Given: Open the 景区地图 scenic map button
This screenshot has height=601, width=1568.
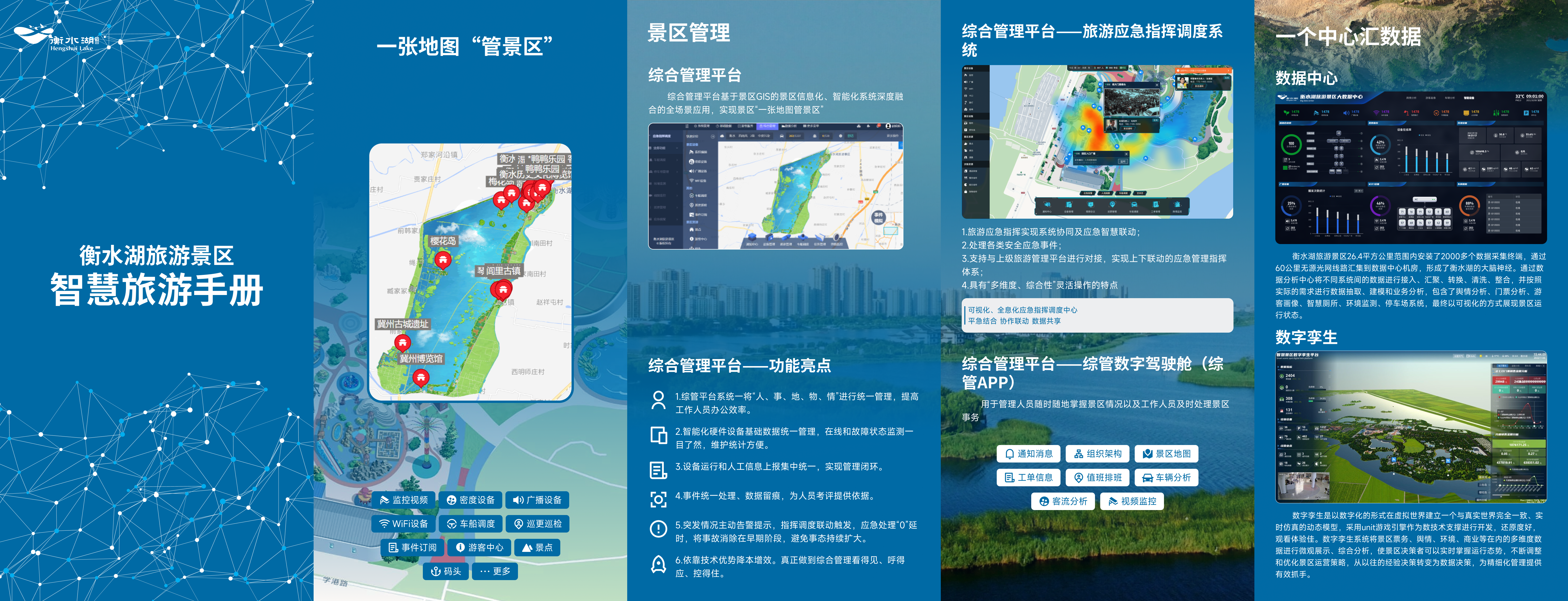Looking at the screenshot, I should [1166, 454].
